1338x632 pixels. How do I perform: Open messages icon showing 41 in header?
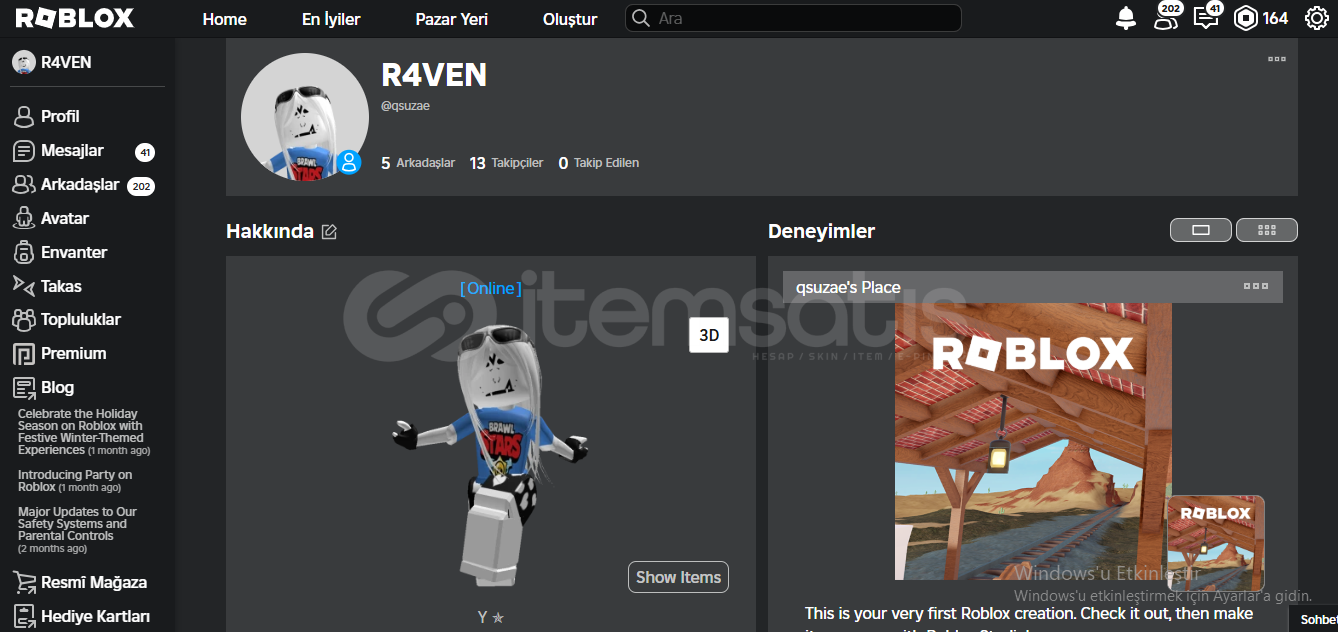click(x=1207, y=17)
